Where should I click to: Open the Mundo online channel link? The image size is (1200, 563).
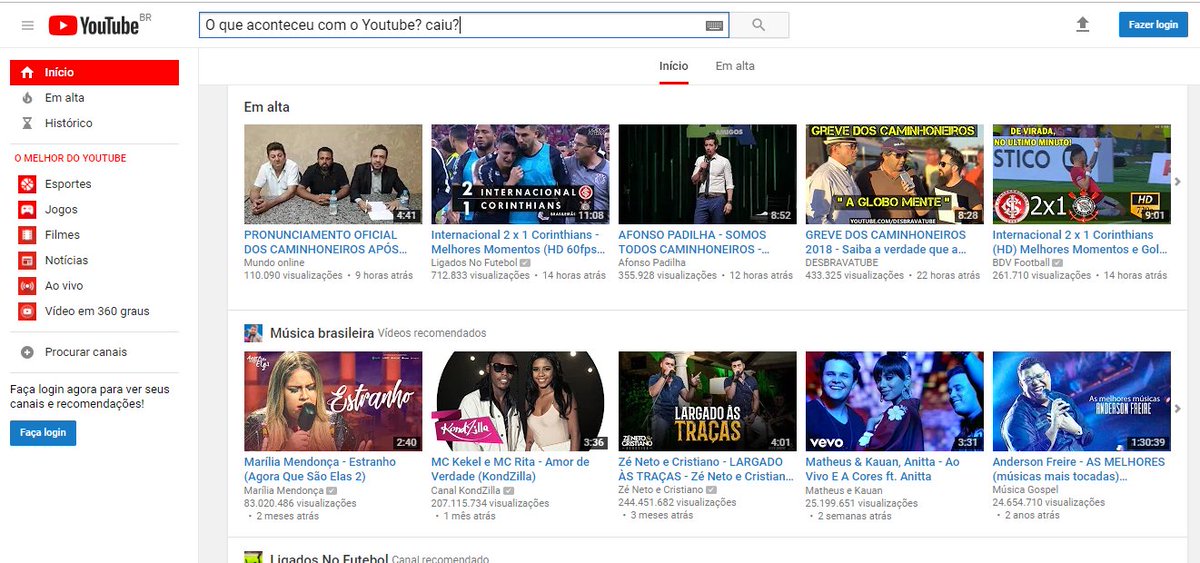[274, 263]
